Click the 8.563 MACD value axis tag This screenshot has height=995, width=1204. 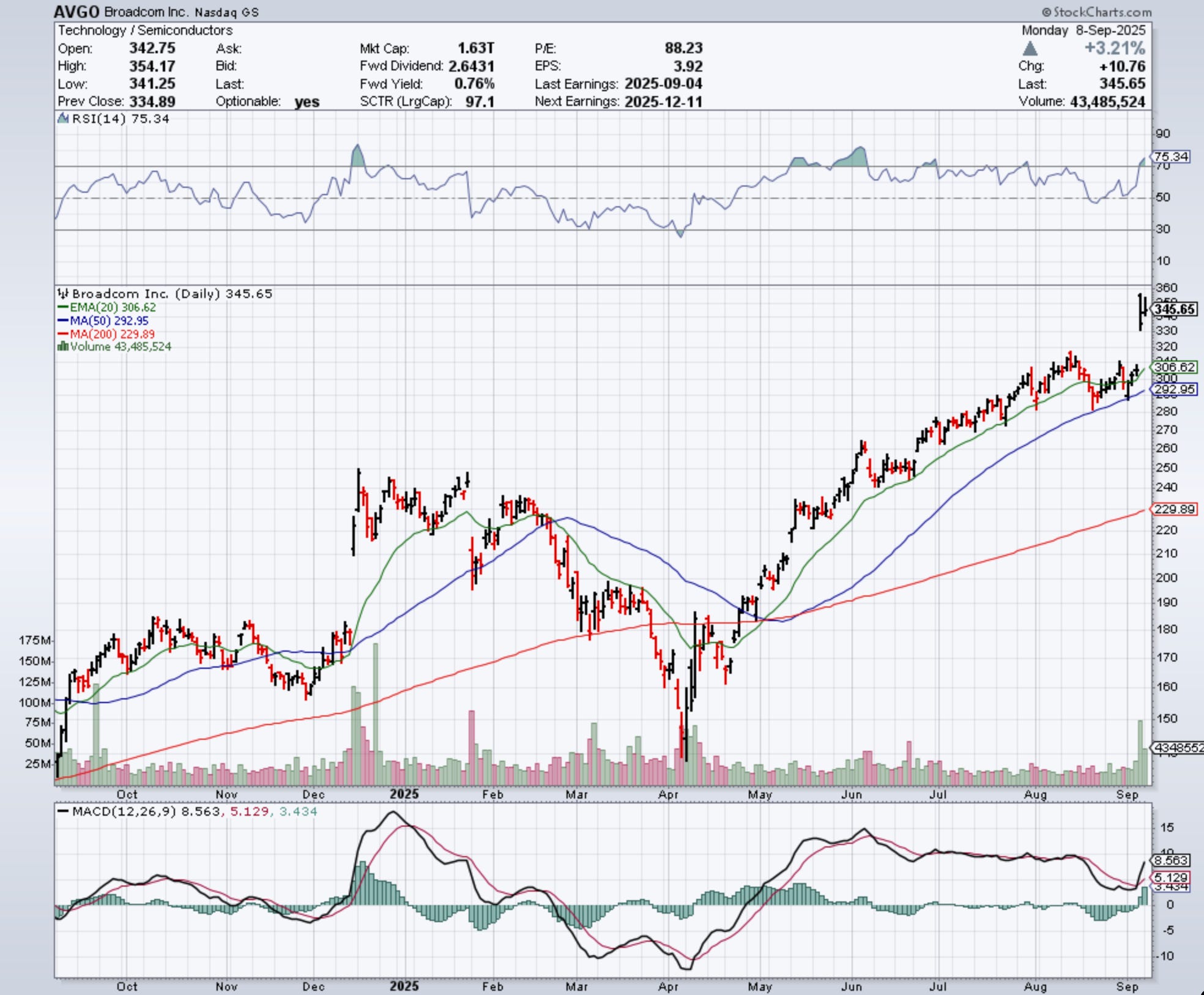1170,860
